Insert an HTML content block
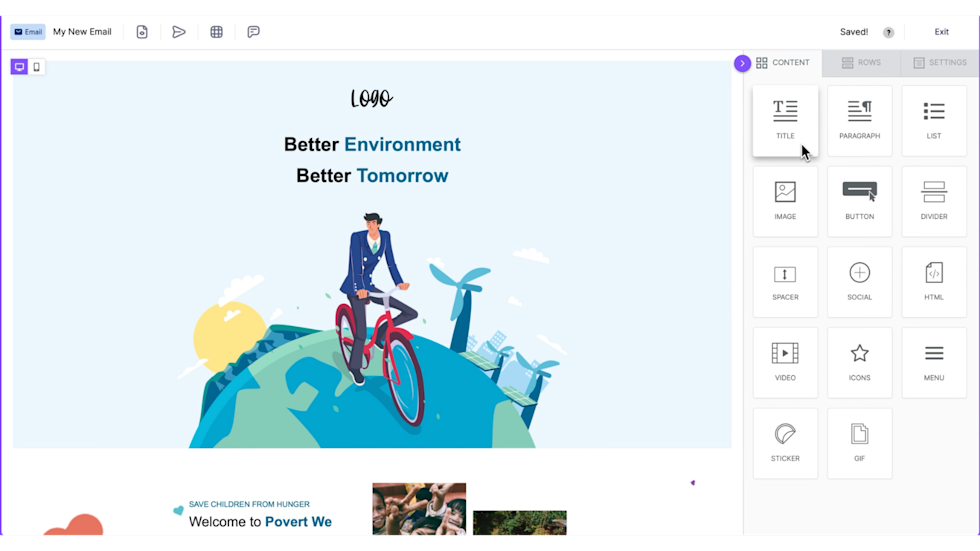This screenshot has width=980, height=551. [933, 282]
